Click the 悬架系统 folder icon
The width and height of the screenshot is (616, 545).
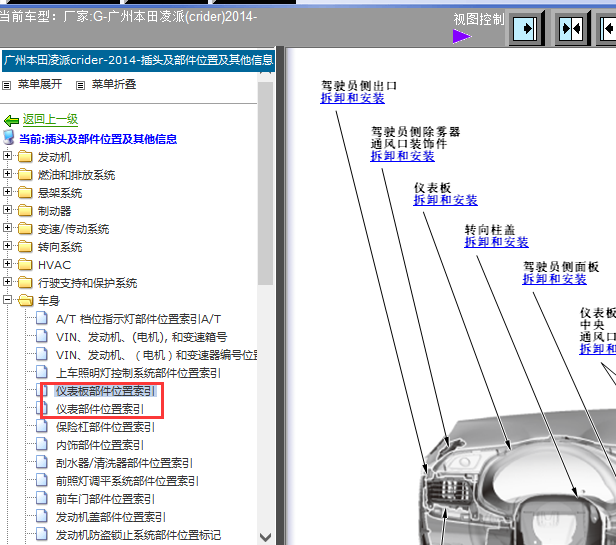(x=25, y=192)
